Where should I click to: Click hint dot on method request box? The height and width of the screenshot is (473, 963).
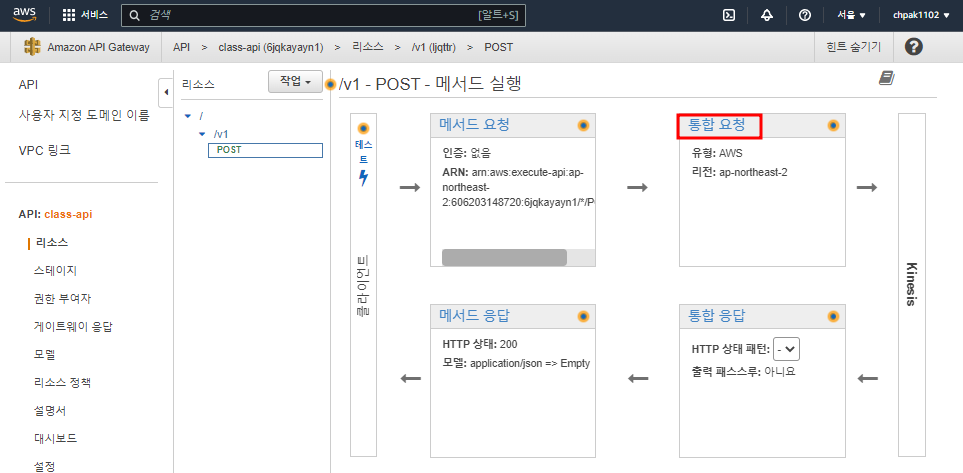(583, 126)
